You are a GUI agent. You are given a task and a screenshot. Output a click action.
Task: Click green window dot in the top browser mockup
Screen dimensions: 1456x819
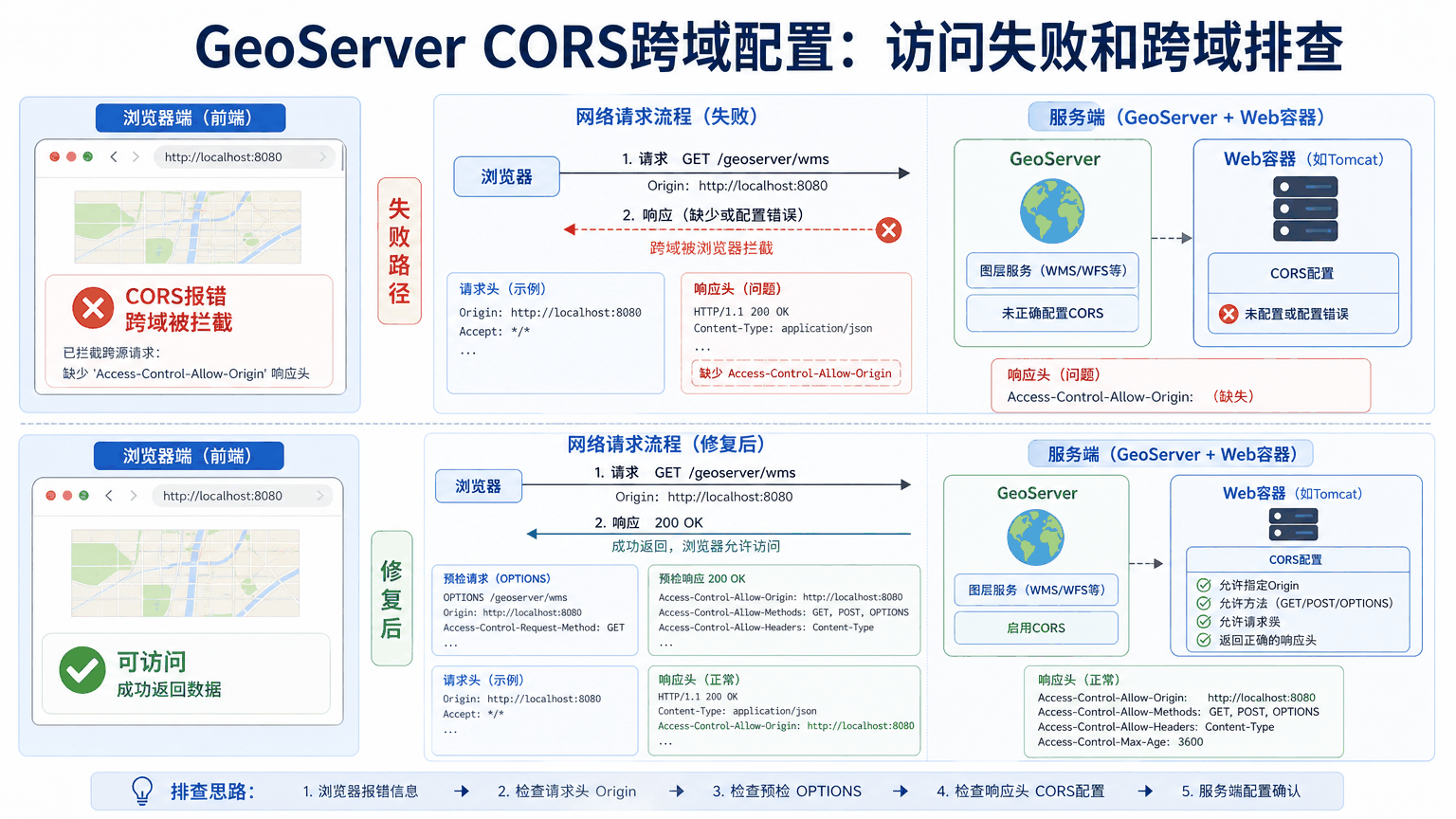[x=87, y=156]
